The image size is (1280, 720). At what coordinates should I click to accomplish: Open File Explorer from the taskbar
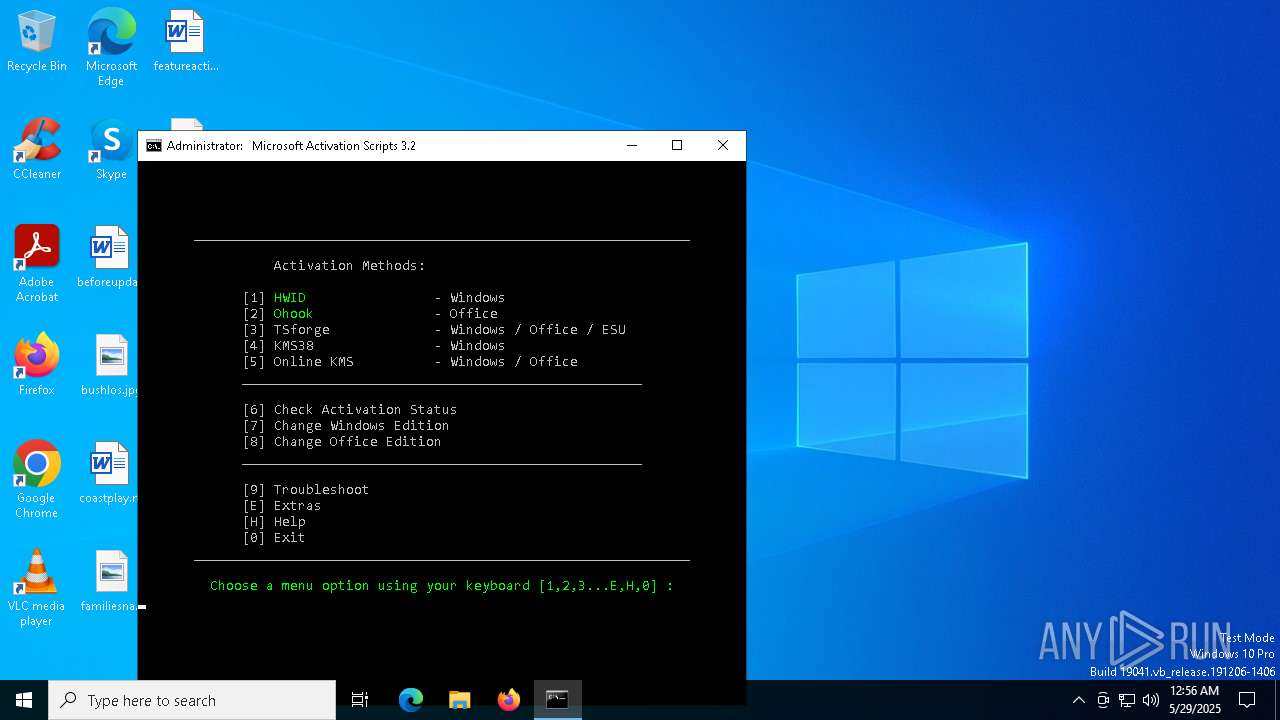[459, 700]
